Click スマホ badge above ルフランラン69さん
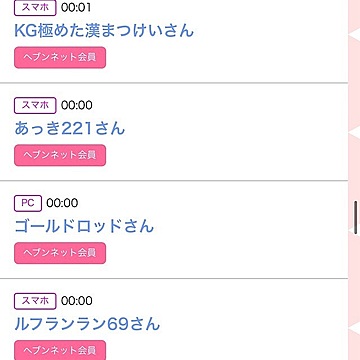 tap(35, 301)
